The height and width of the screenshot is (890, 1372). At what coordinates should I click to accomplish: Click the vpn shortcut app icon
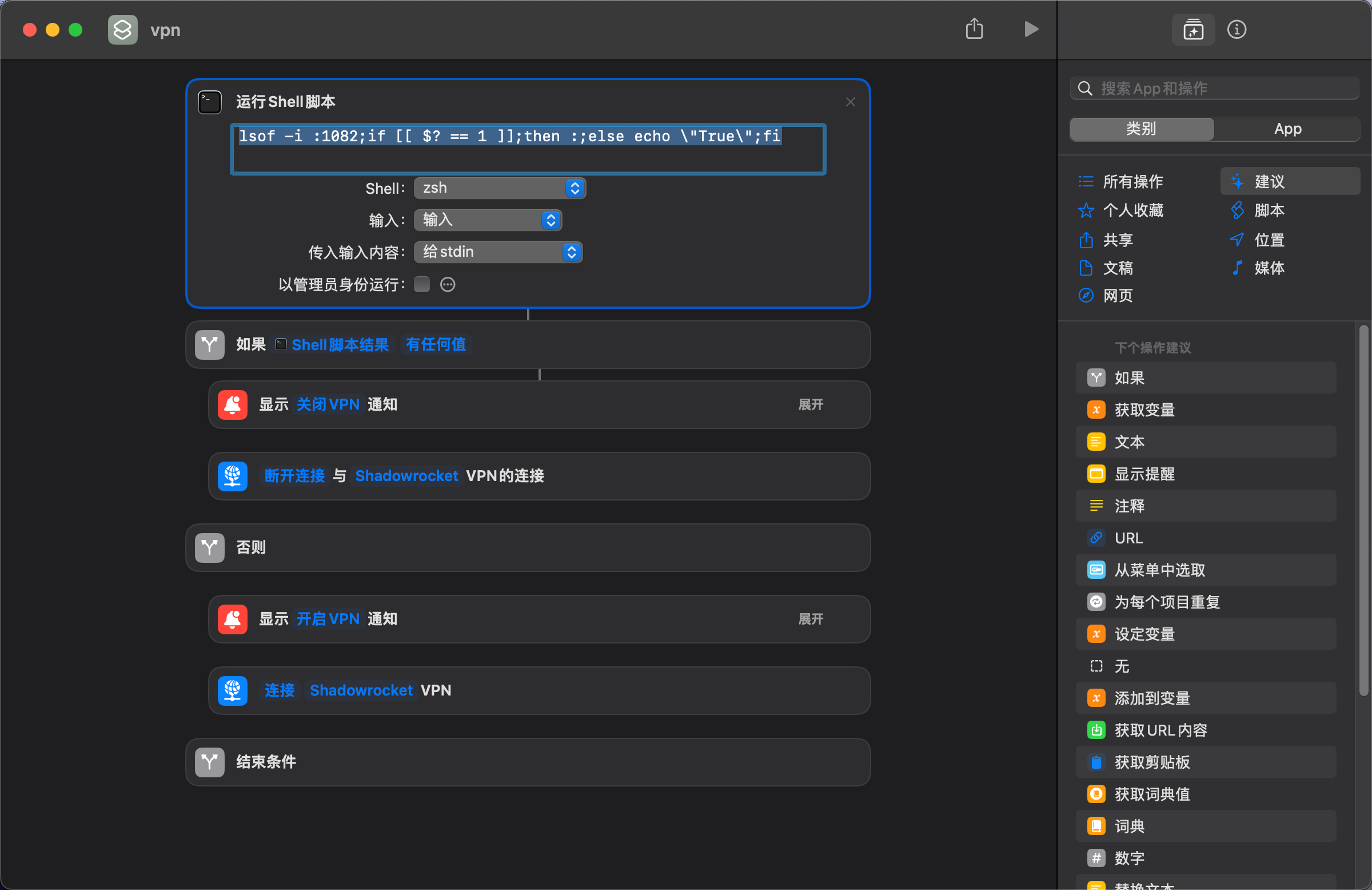pyautogui.click(x=123, y=29)
